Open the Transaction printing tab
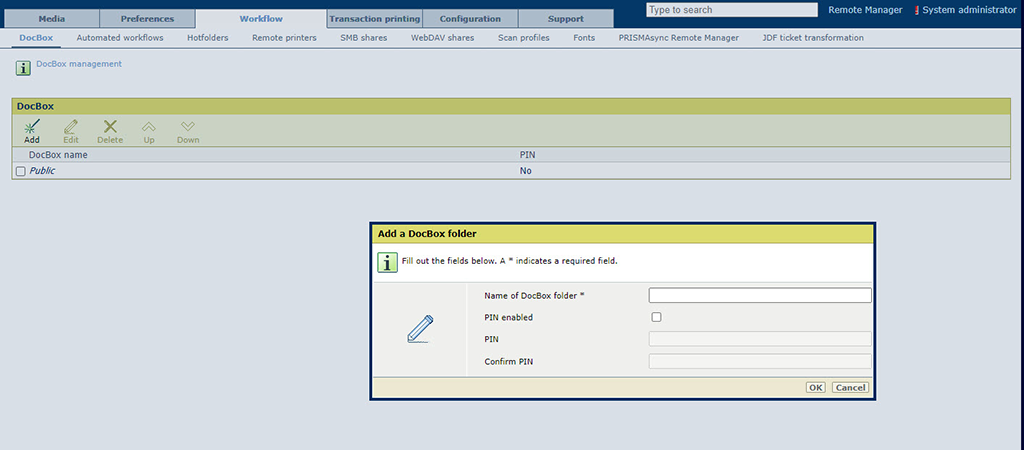 pos(374,19)
